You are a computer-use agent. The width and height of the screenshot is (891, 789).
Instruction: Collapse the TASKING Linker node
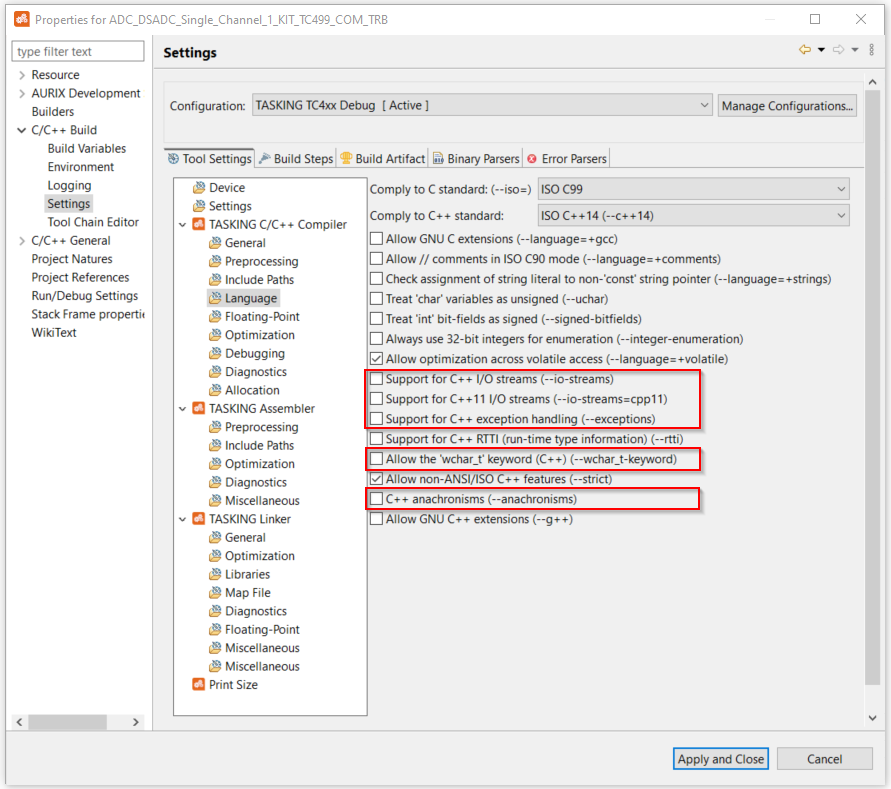182,519
